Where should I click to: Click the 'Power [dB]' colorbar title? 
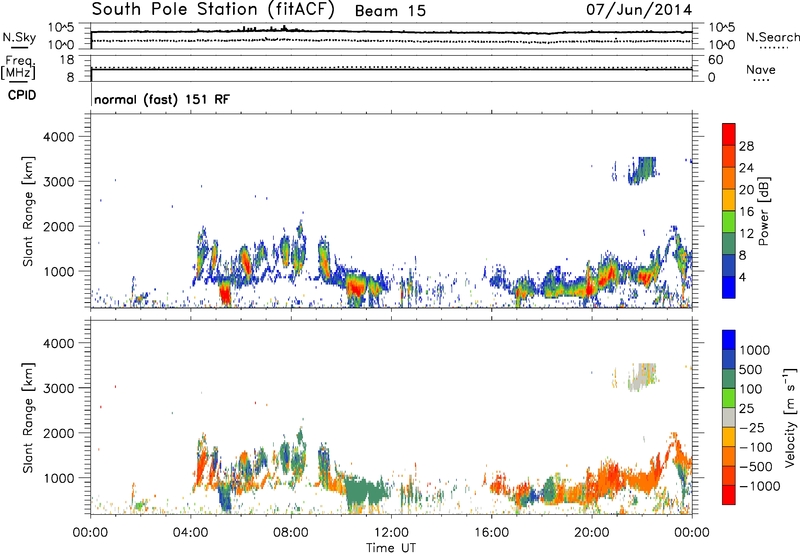tap(764, 211)
